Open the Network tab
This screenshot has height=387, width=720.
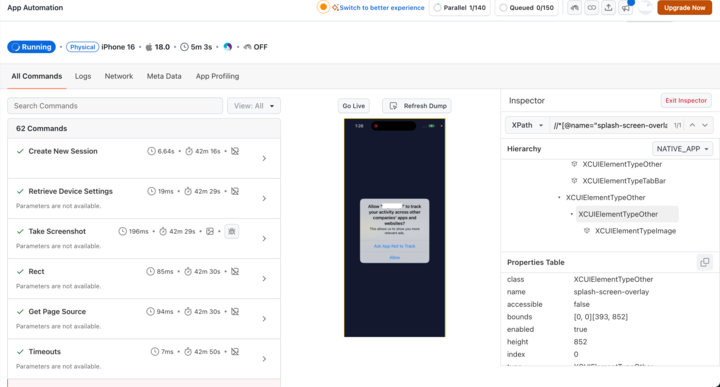point(118,76)
